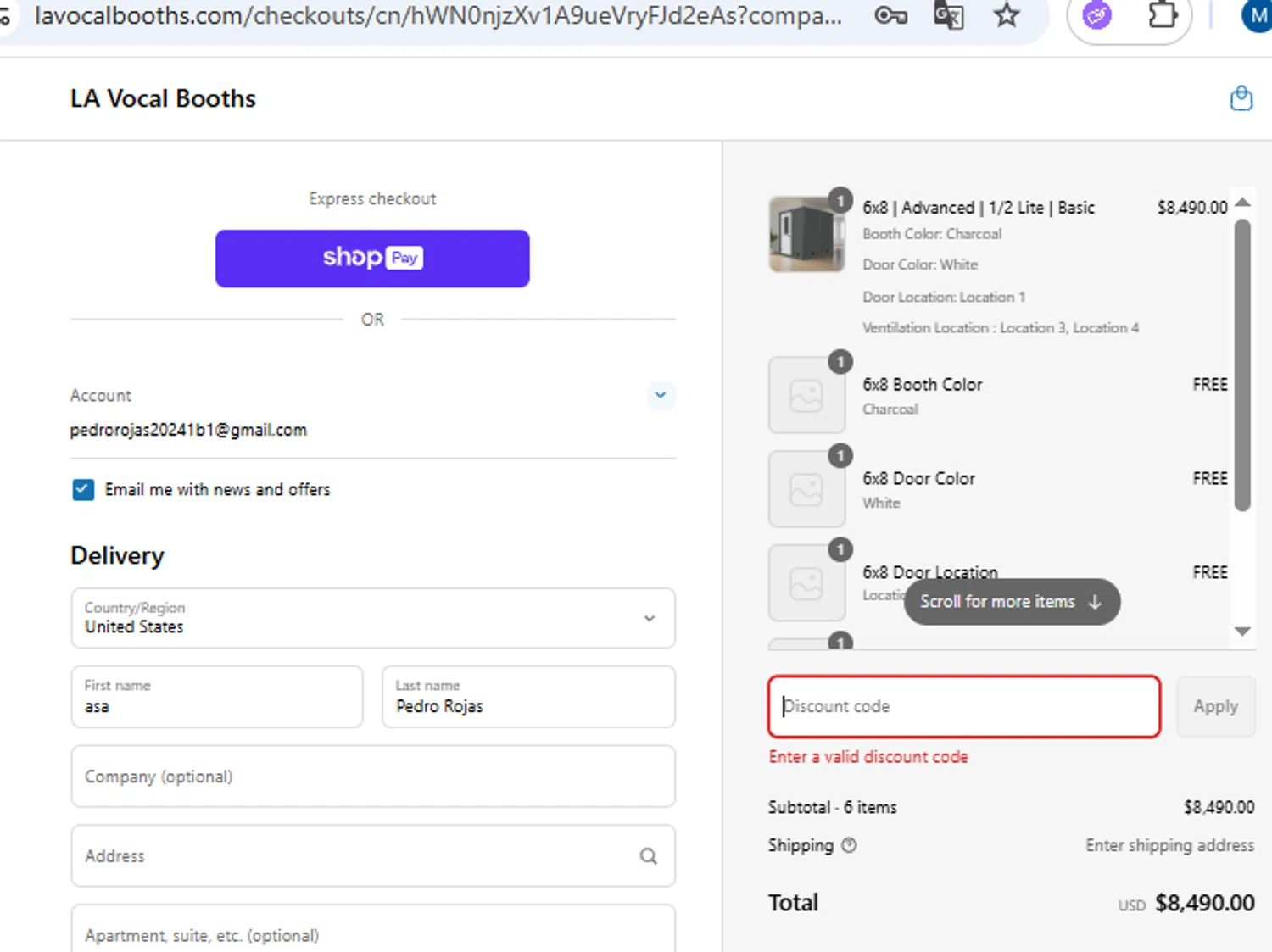Click the order summary scrollbar thumb
The height and width of the screenshot is (952, 1272).
1242,365
